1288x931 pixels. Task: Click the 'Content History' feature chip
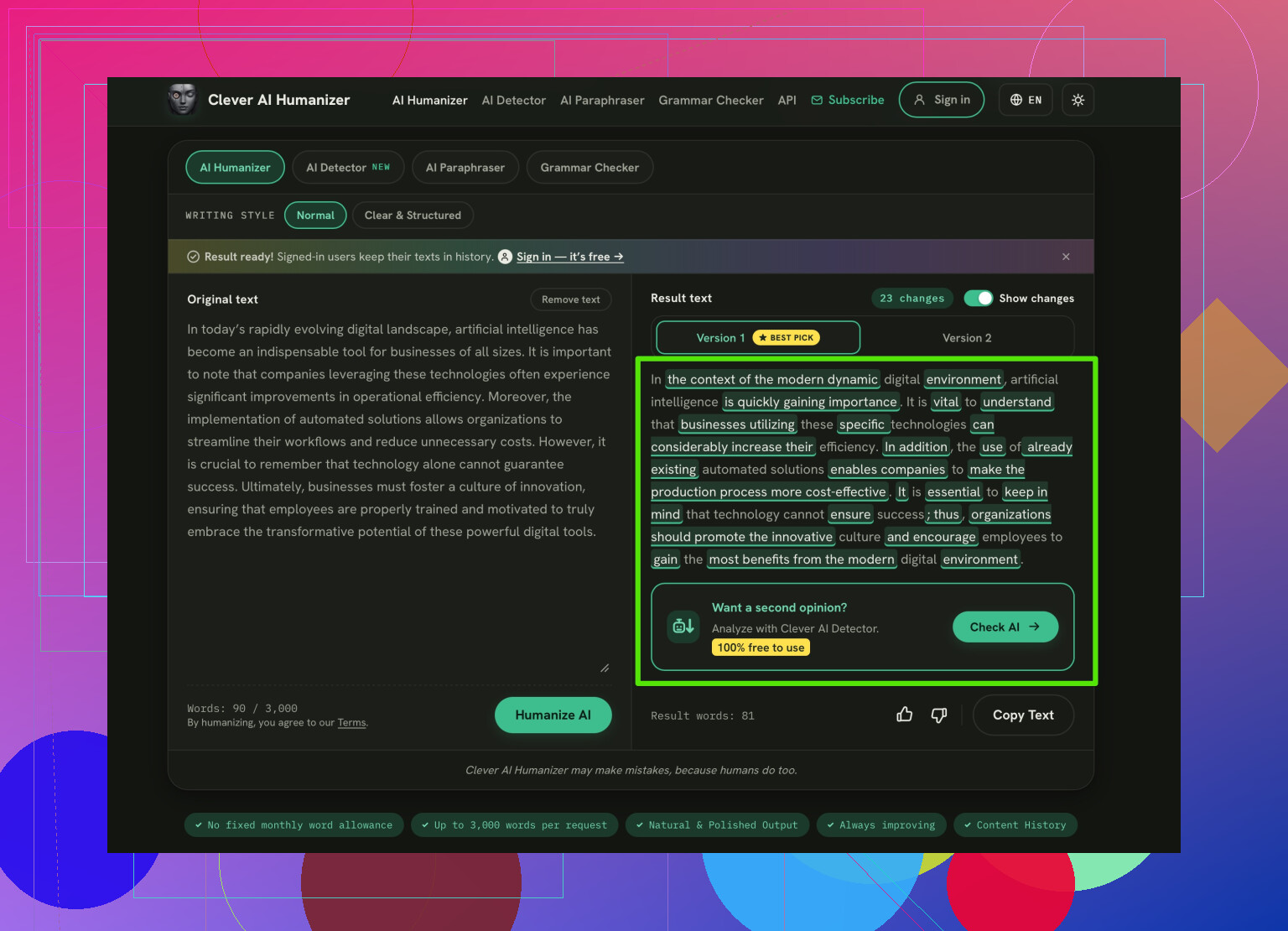coord(1015,825)
